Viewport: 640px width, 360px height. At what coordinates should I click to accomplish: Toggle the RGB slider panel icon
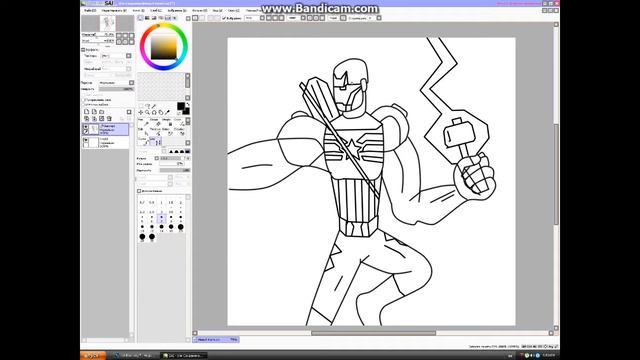tap(147, 18)
